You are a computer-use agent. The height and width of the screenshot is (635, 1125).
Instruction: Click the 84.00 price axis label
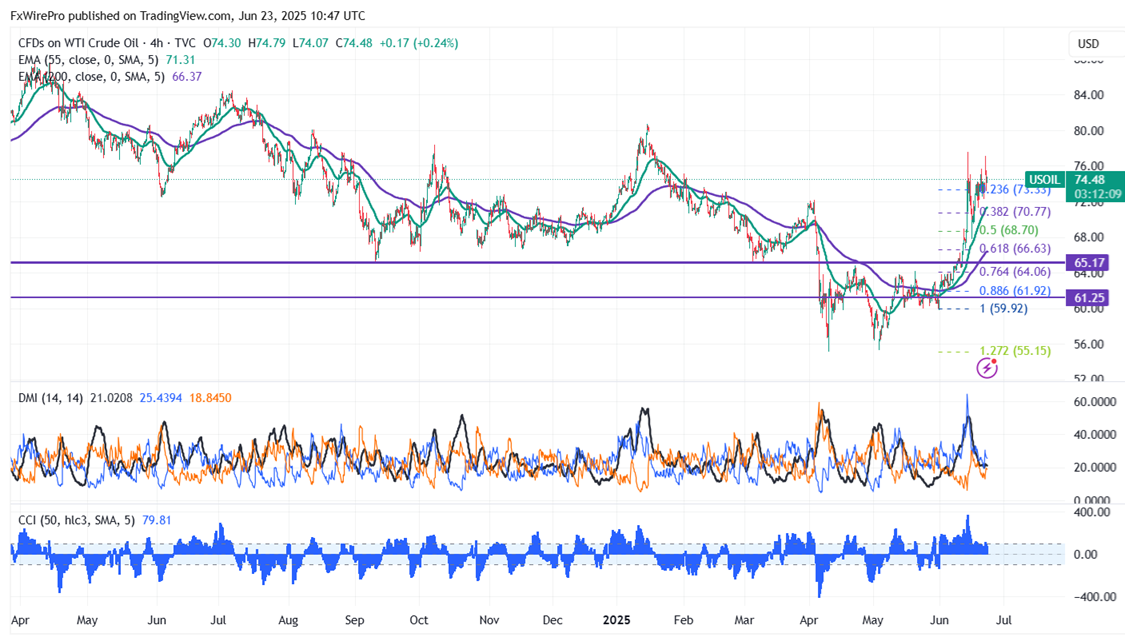1088,95
